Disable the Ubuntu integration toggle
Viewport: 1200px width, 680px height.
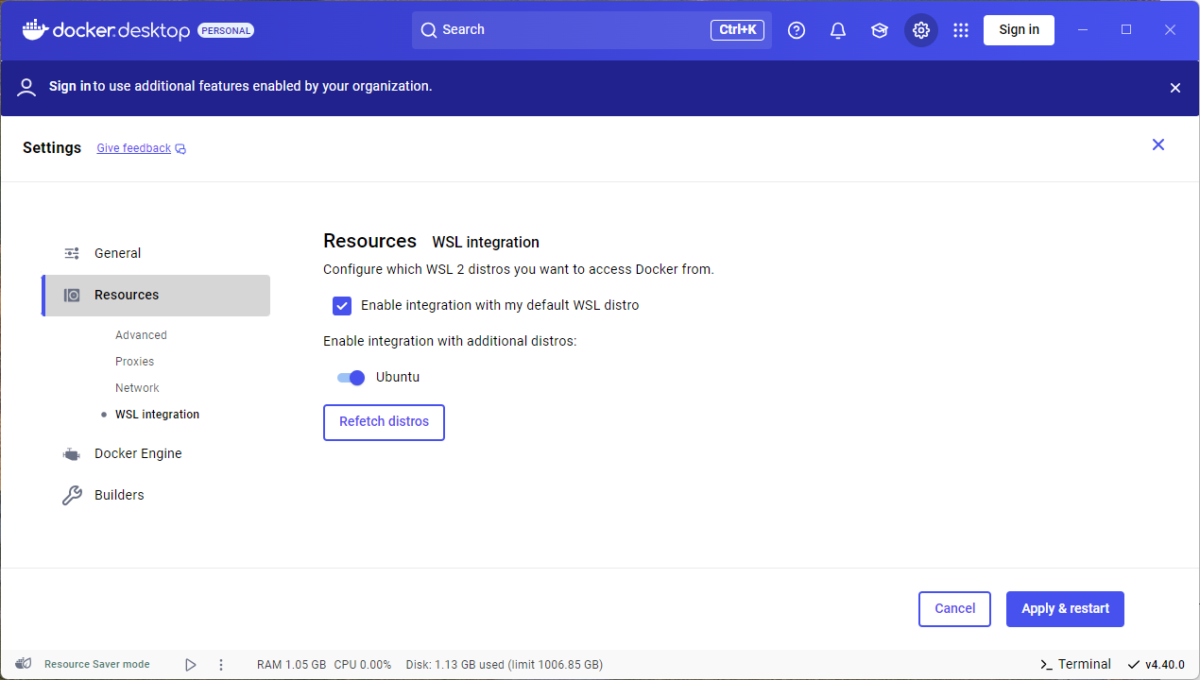point(351,378)
